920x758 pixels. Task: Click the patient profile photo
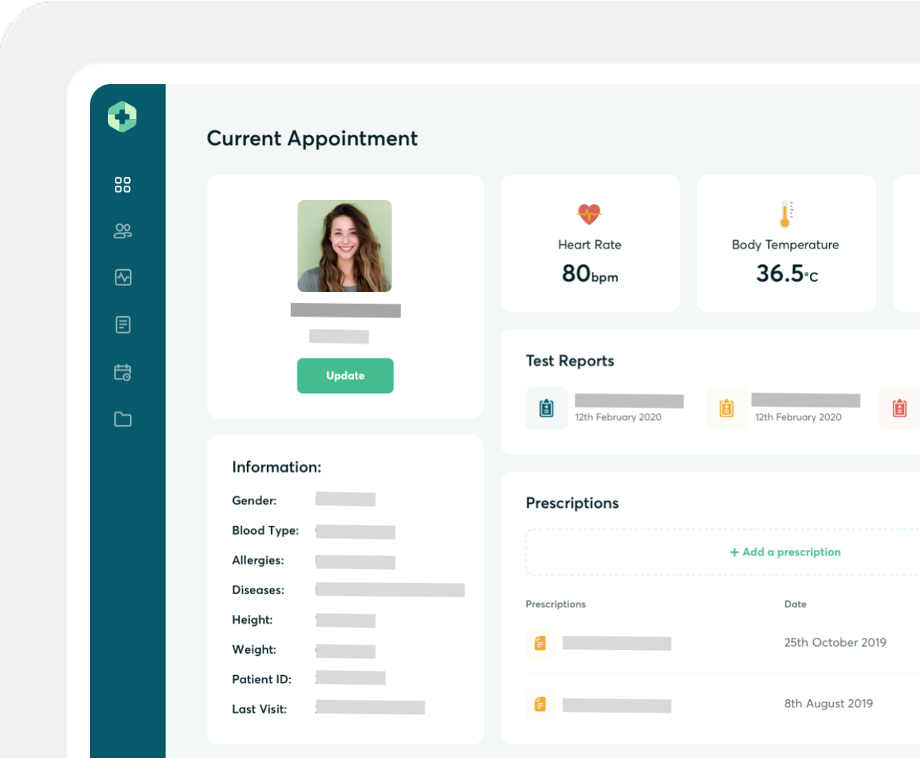(345, 246)
